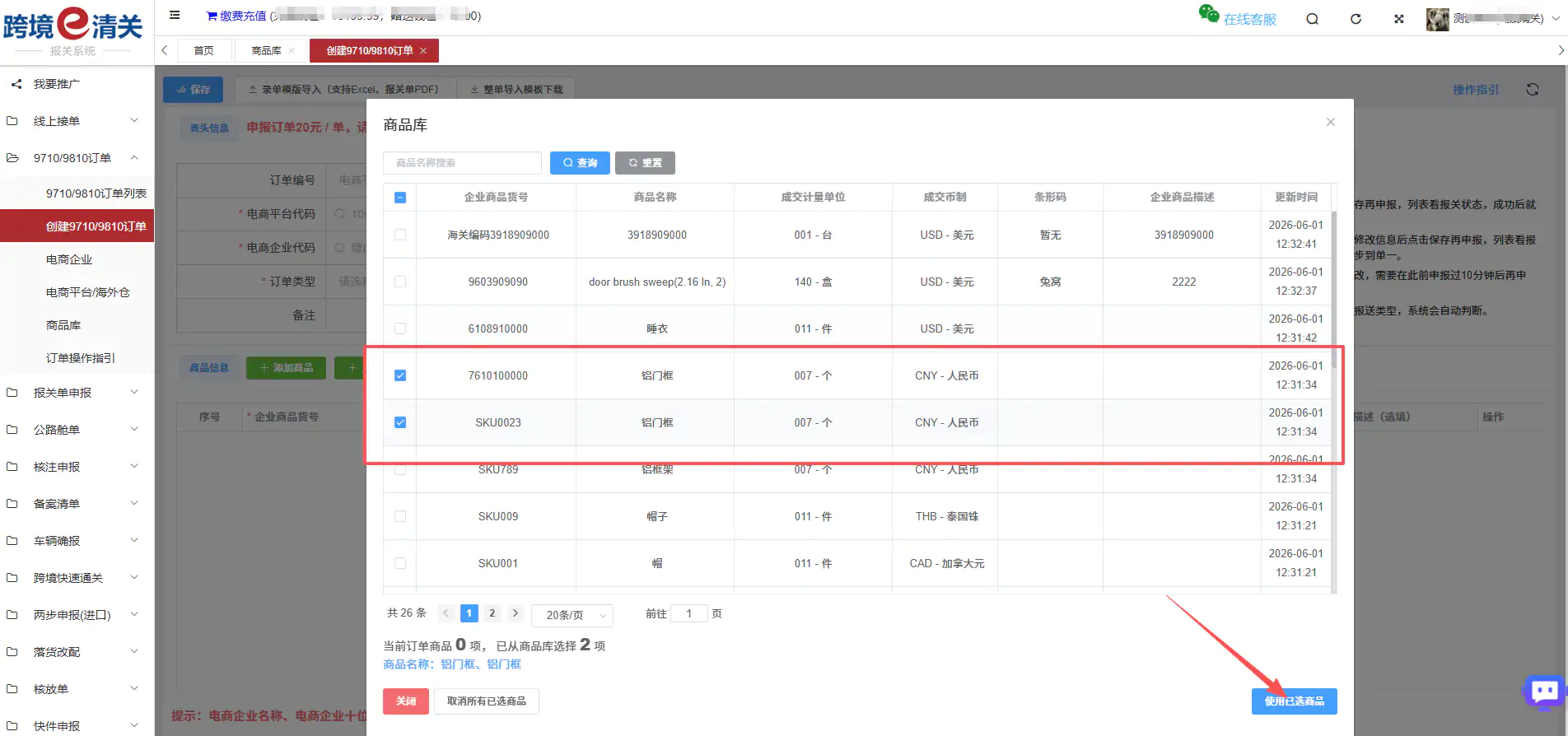Open the search icon in top bar
Image resolution: width=1568 pixels, height=736 pixels.
coord(1312,19)
